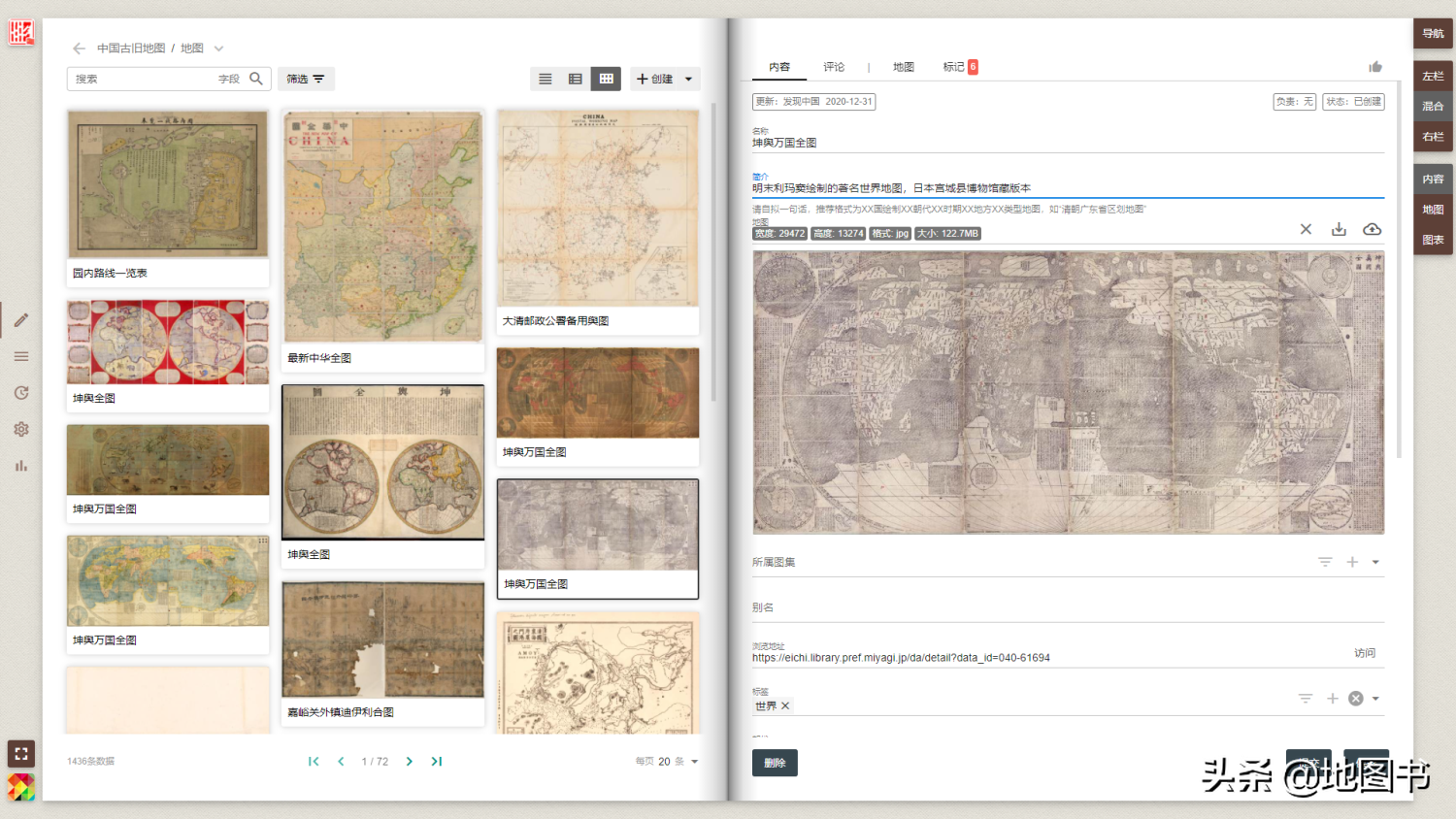Switch to the 评论 tab
Viewport: 1456px width, 819px height.
coord(834,67)
